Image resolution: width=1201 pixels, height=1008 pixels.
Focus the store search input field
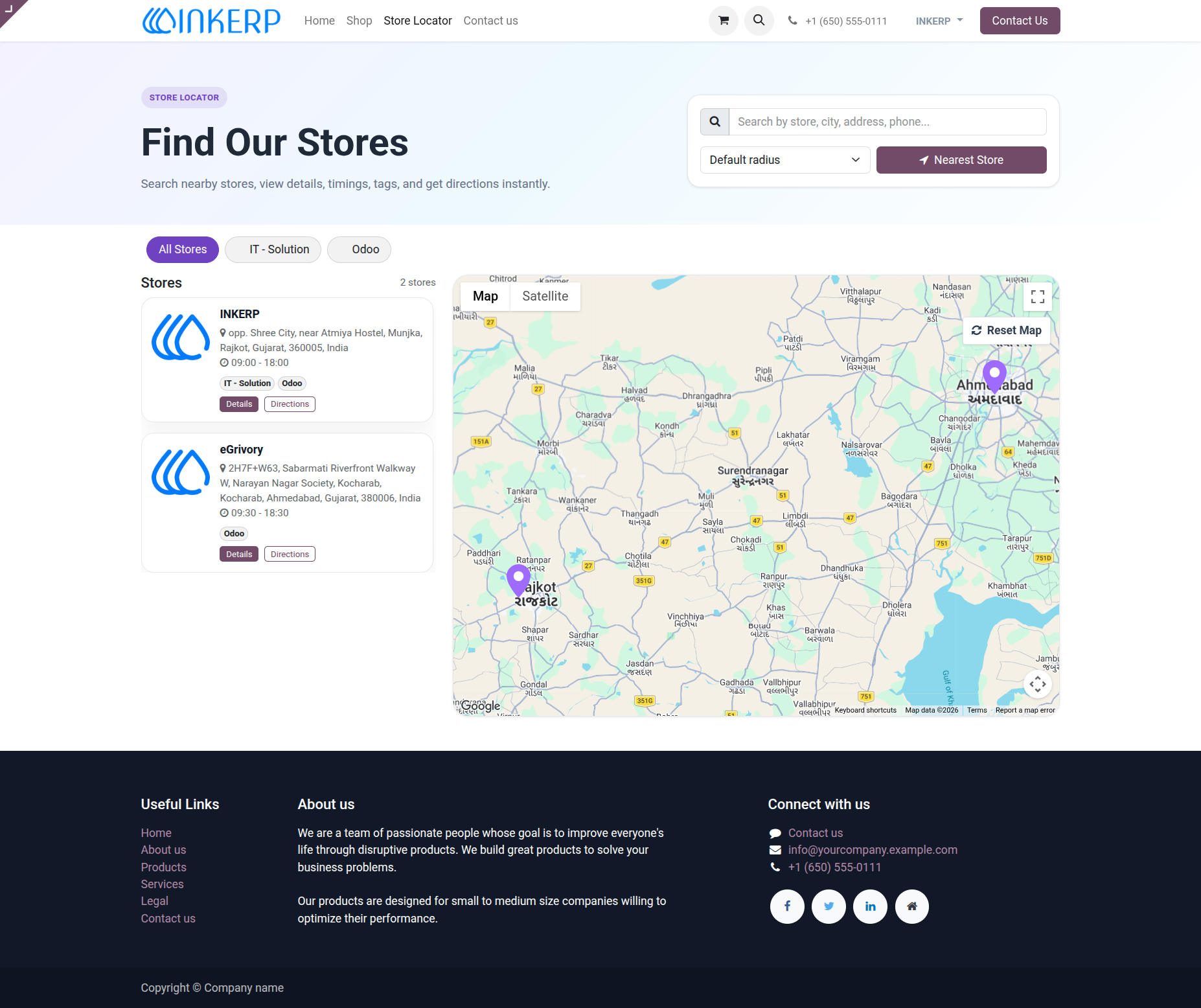[x=887, y=122]
